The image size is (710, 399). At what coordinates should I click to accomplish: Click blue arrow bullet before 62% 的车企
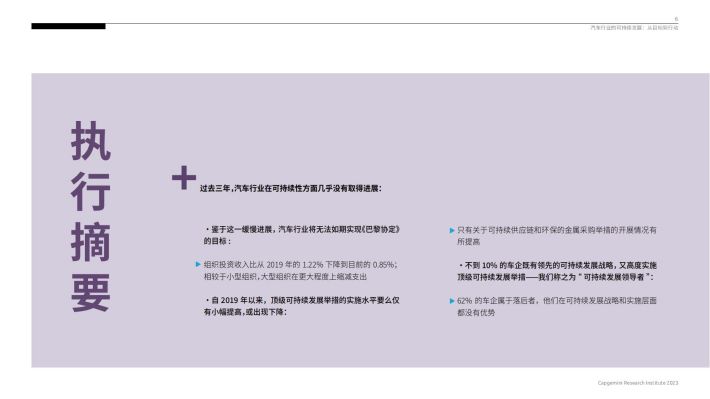(x=451, y=301)
